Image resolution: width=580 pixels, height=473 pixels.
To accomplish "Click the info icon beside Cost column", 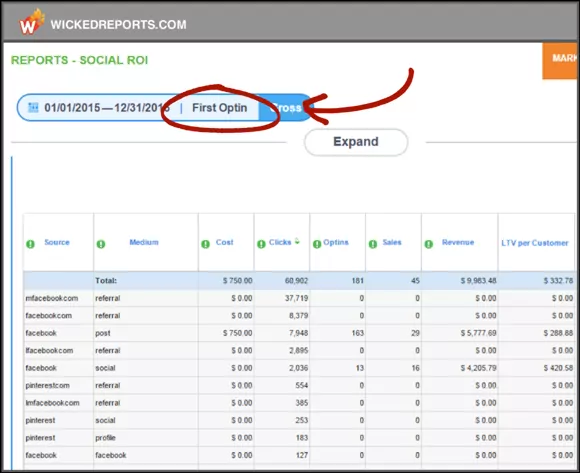I will point(205,244).
